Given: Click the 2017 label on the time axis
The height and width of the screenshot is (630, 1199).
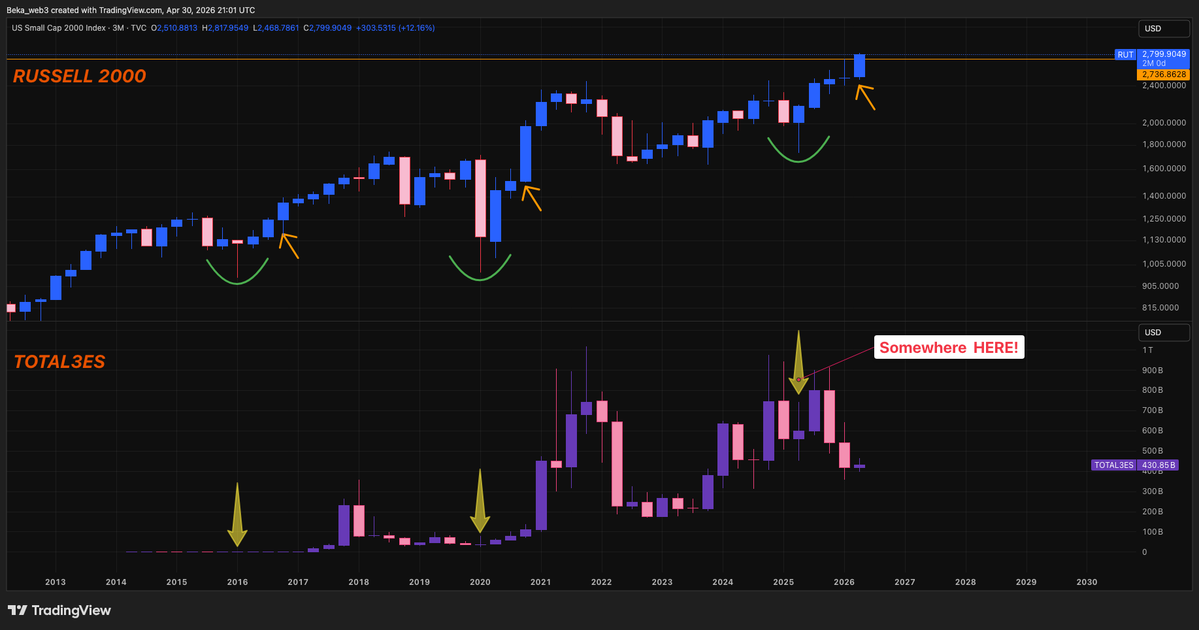Looking at the screenshot, I should 298,582.
